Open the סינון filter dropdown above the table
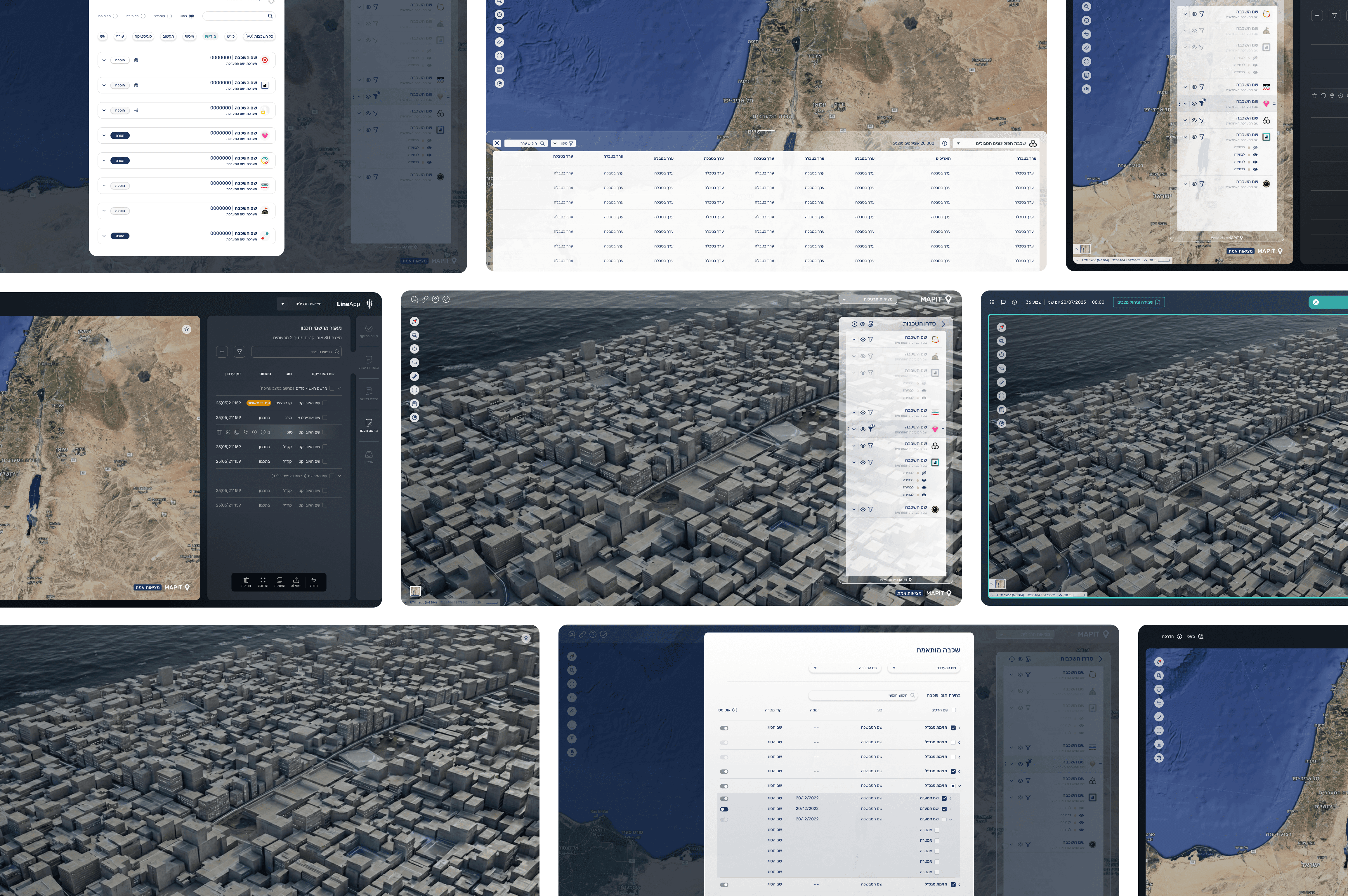The image size is (1348, 896). 564,143
